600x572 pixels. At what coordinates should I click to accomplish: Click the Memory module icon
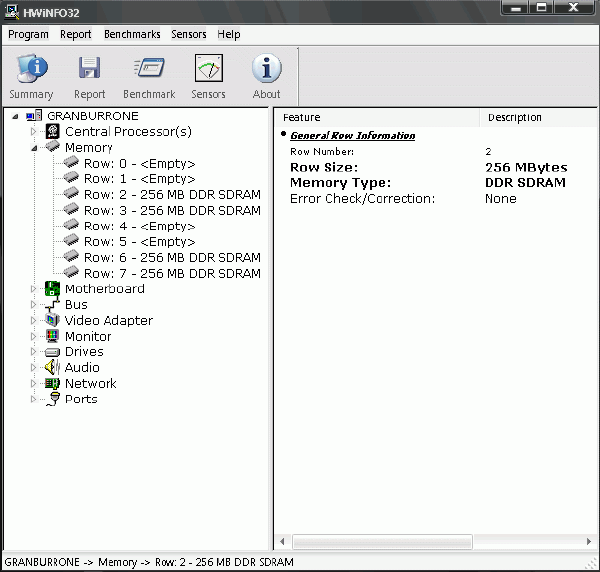(52, 147)
